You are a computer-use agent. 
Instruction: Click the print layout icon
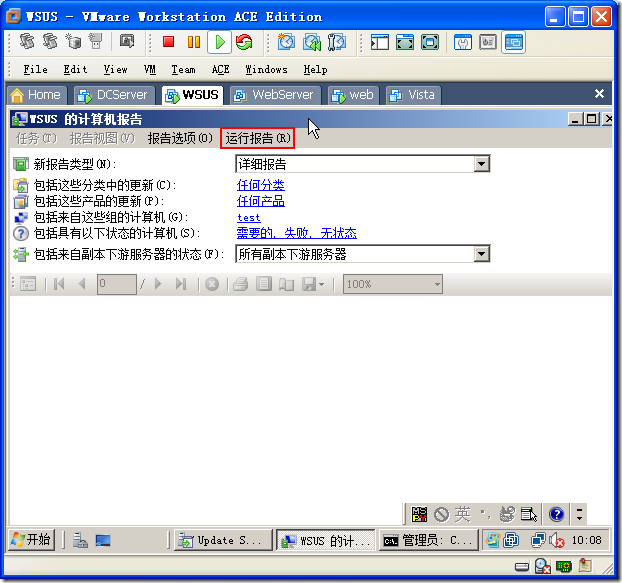point(263,284)
